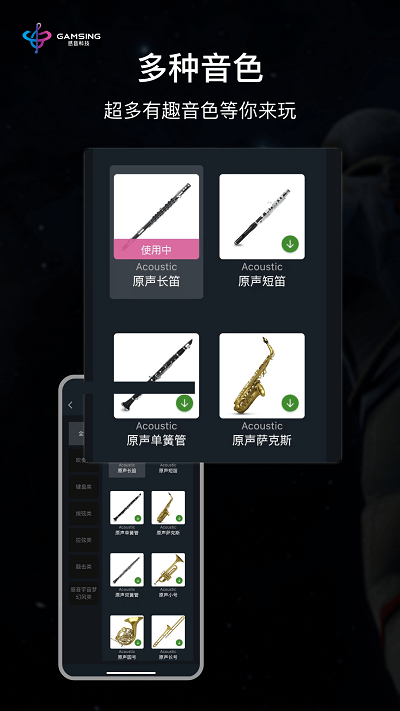Download the trumpet 原声小号 sound
The width and height of the screenshot is (400, 711).
click(179, 580)
